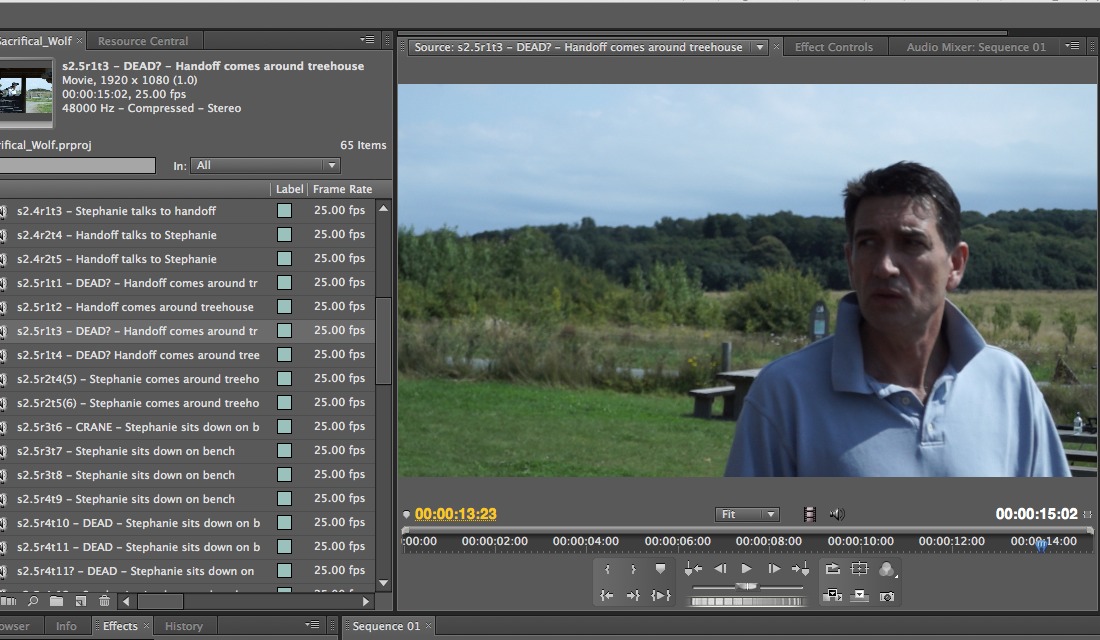The width and height of the screenshot is (1100, 640).
Task: Play the source clip
Action: (746, 569)
